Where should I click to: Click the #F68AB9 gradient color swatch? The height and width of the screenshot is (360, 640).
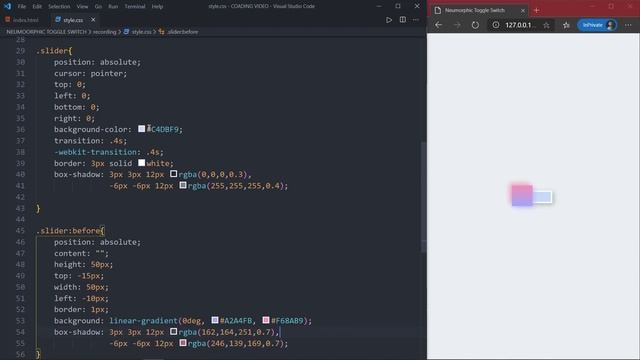click(x=266, y=320)
